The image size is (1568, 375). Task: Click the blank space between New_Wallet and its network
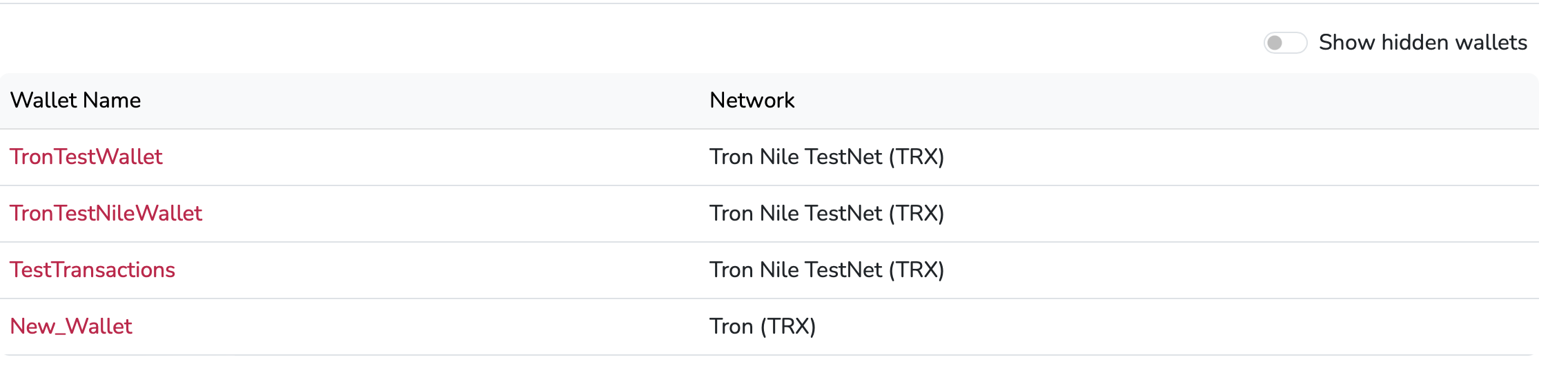point(414,327)
